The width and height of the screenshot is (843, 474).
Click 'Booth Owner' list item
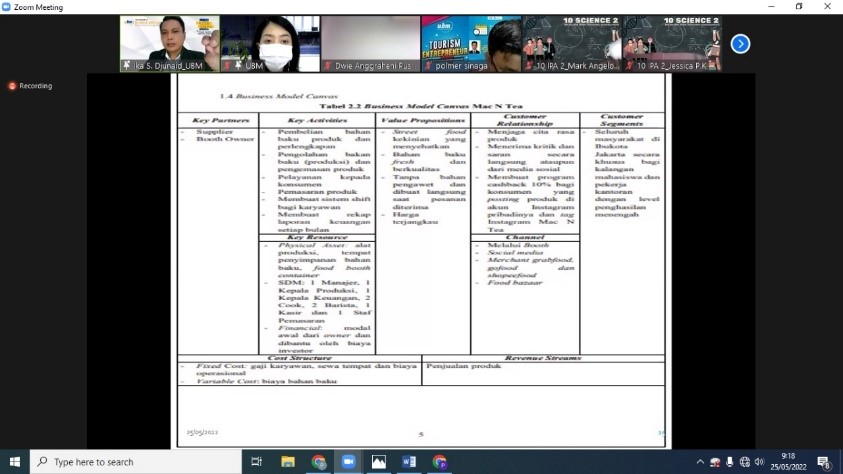click(225, 139)
